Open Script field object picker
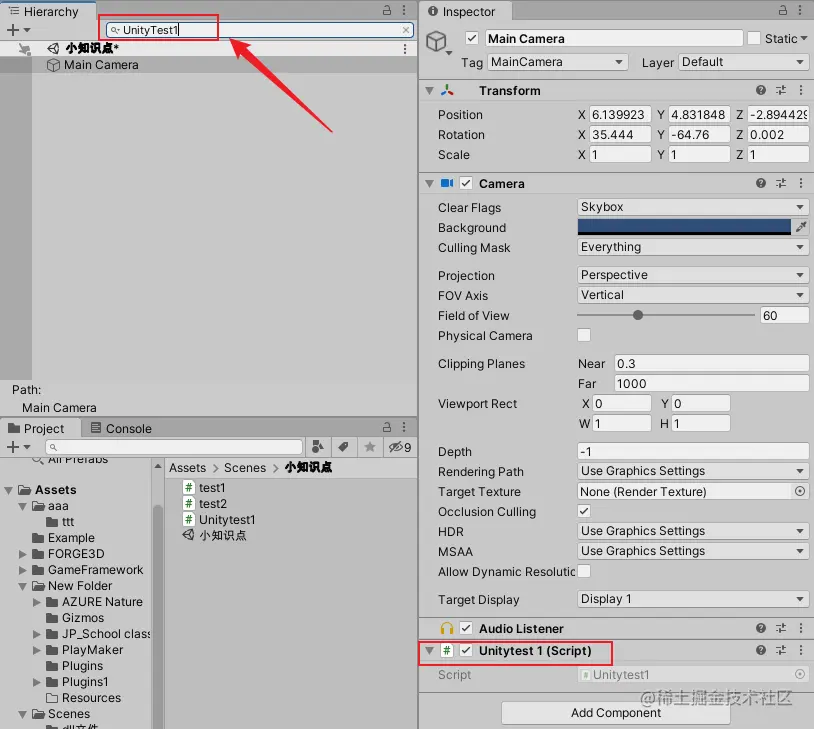Viewport: 814px width, 729px height. [800, 674]
